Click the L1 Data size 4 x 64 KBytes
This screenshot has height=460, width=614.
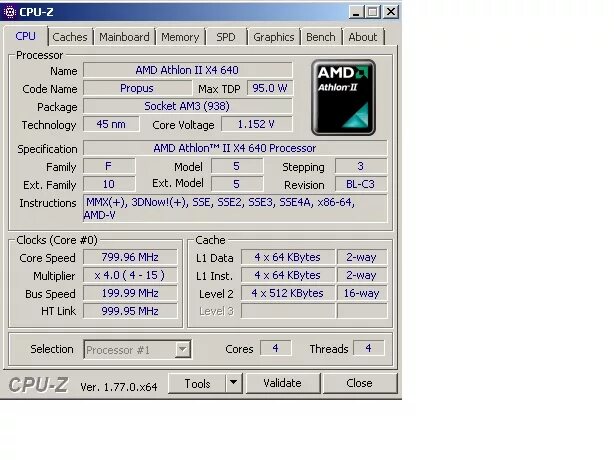[x=288, y=257]
